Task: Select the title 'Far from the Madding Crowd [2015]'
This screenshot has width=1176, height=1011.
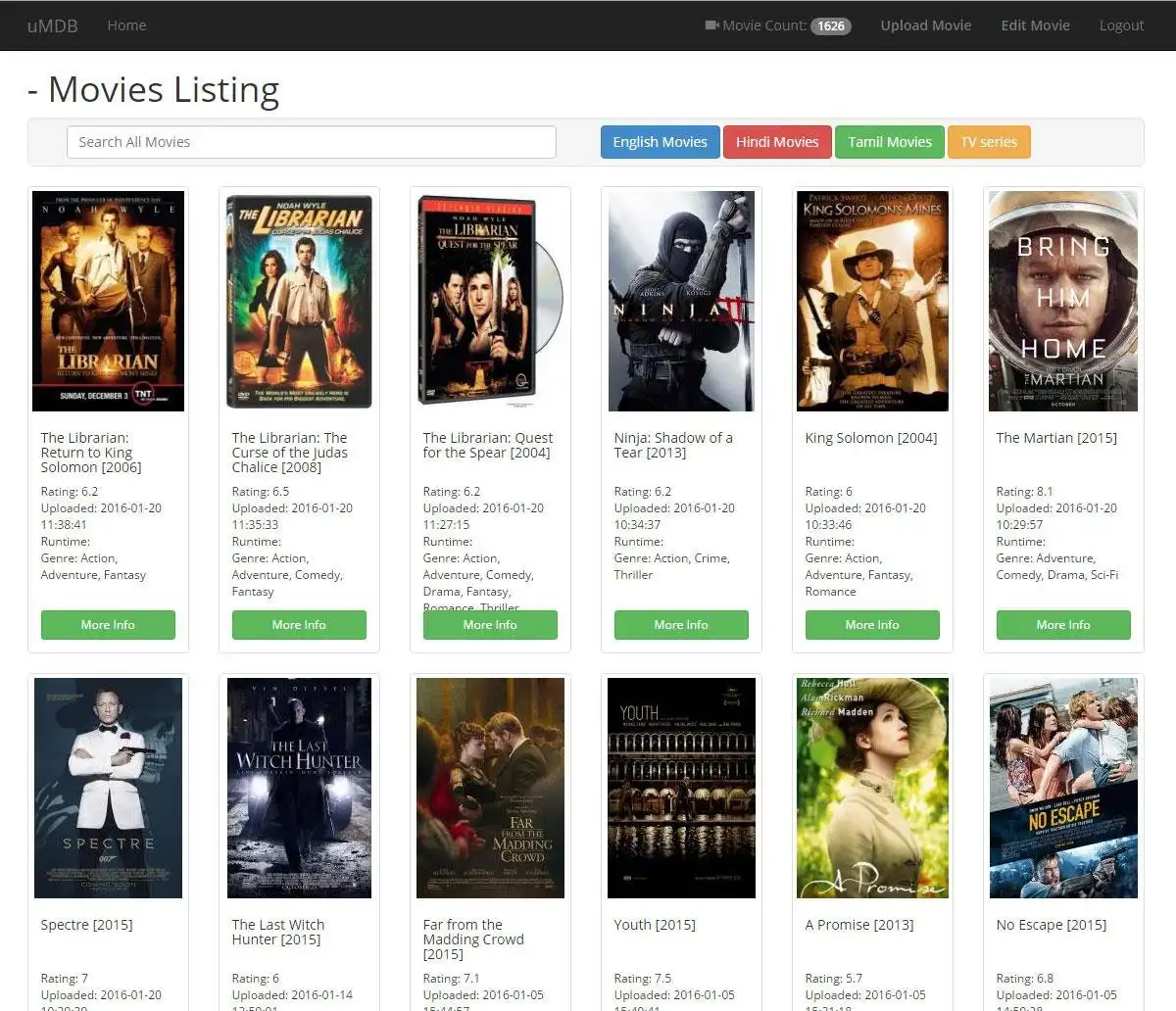Action: pyautogui.click(x=473, y=939)
